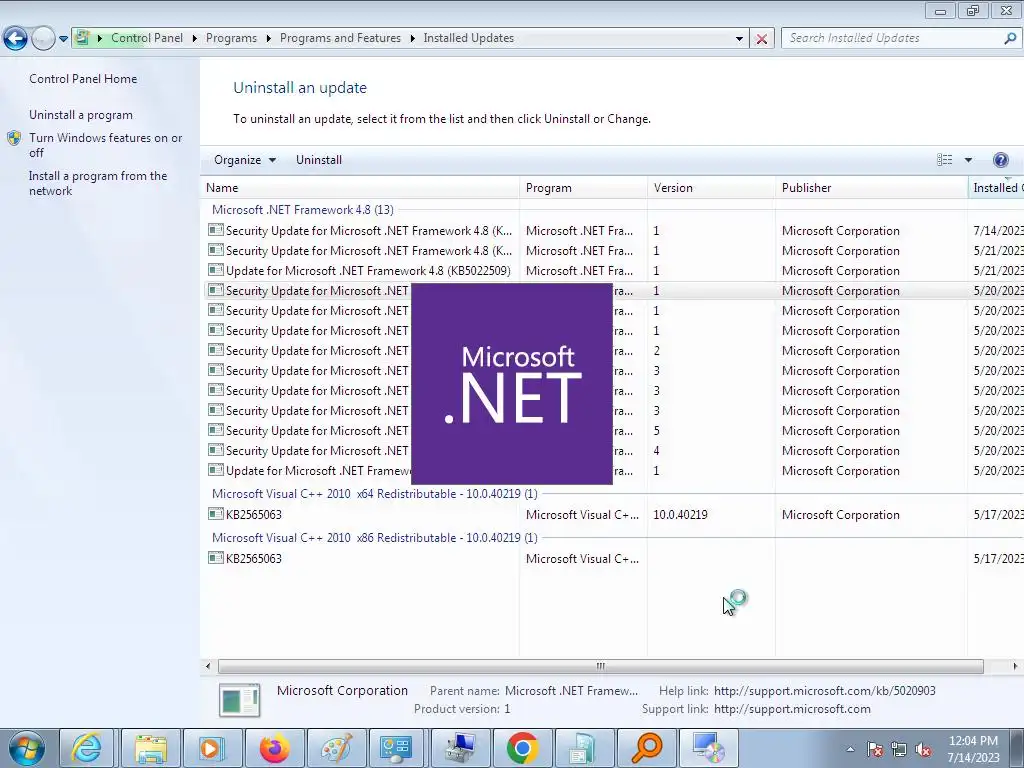Open the Windows Start orb
1024x768 pixels.
tap(27, 748)
